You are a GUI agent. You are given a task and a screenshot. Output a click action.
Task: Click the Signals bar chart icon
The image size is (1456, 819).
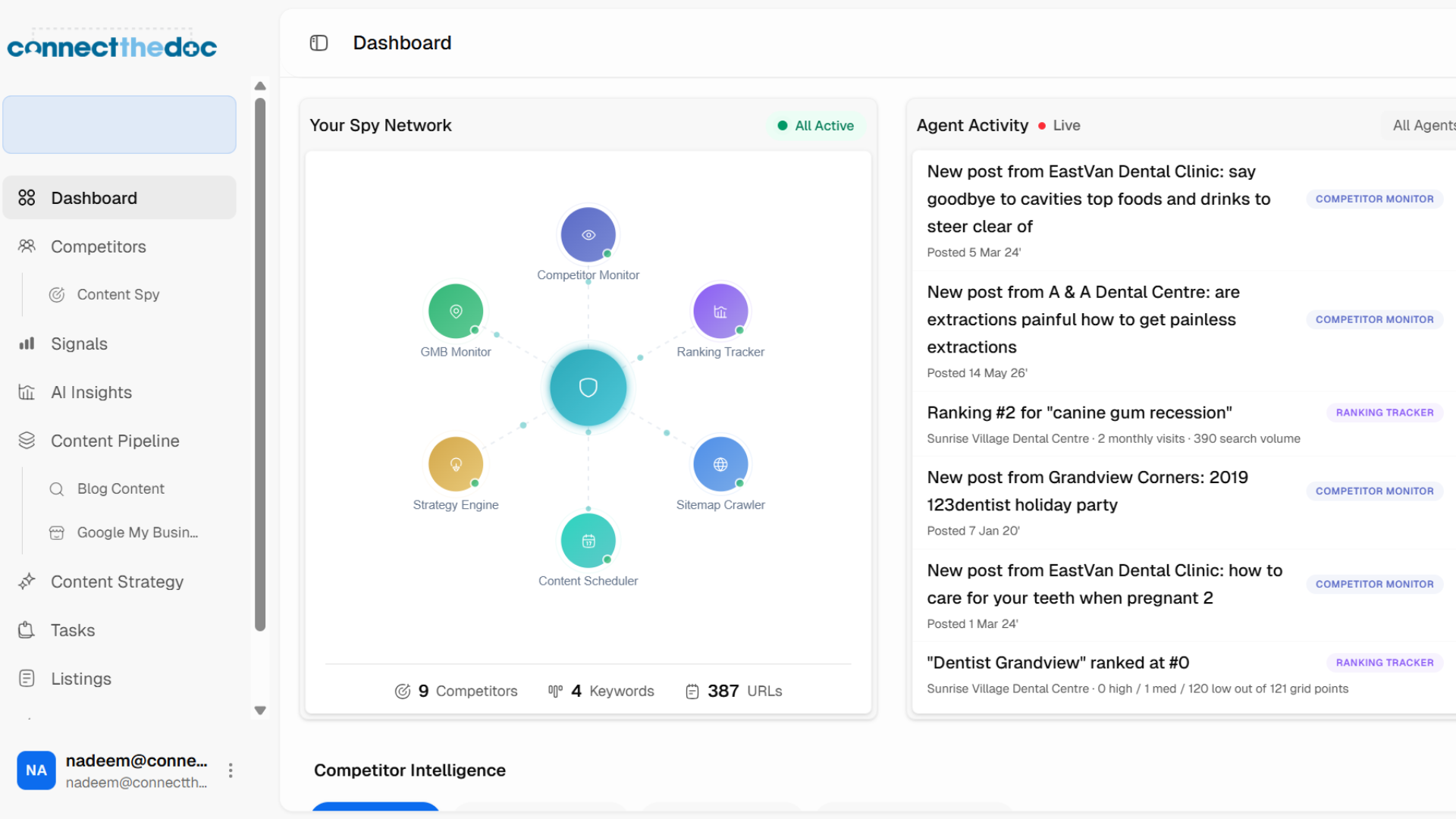[x=27, y=344]
